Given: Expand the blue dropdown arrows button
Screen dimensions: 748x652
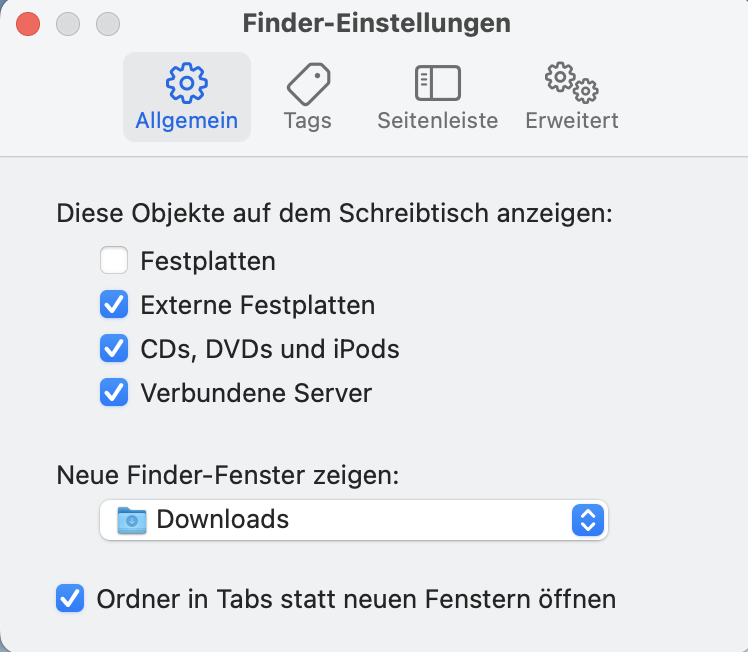Looking at the screenshot, I should [587, 520].
